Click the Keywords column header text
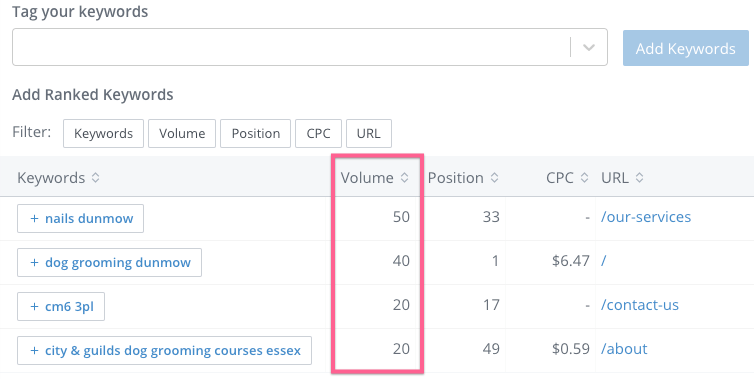Viewport: 754px width, 379px height. coord(51,178)
